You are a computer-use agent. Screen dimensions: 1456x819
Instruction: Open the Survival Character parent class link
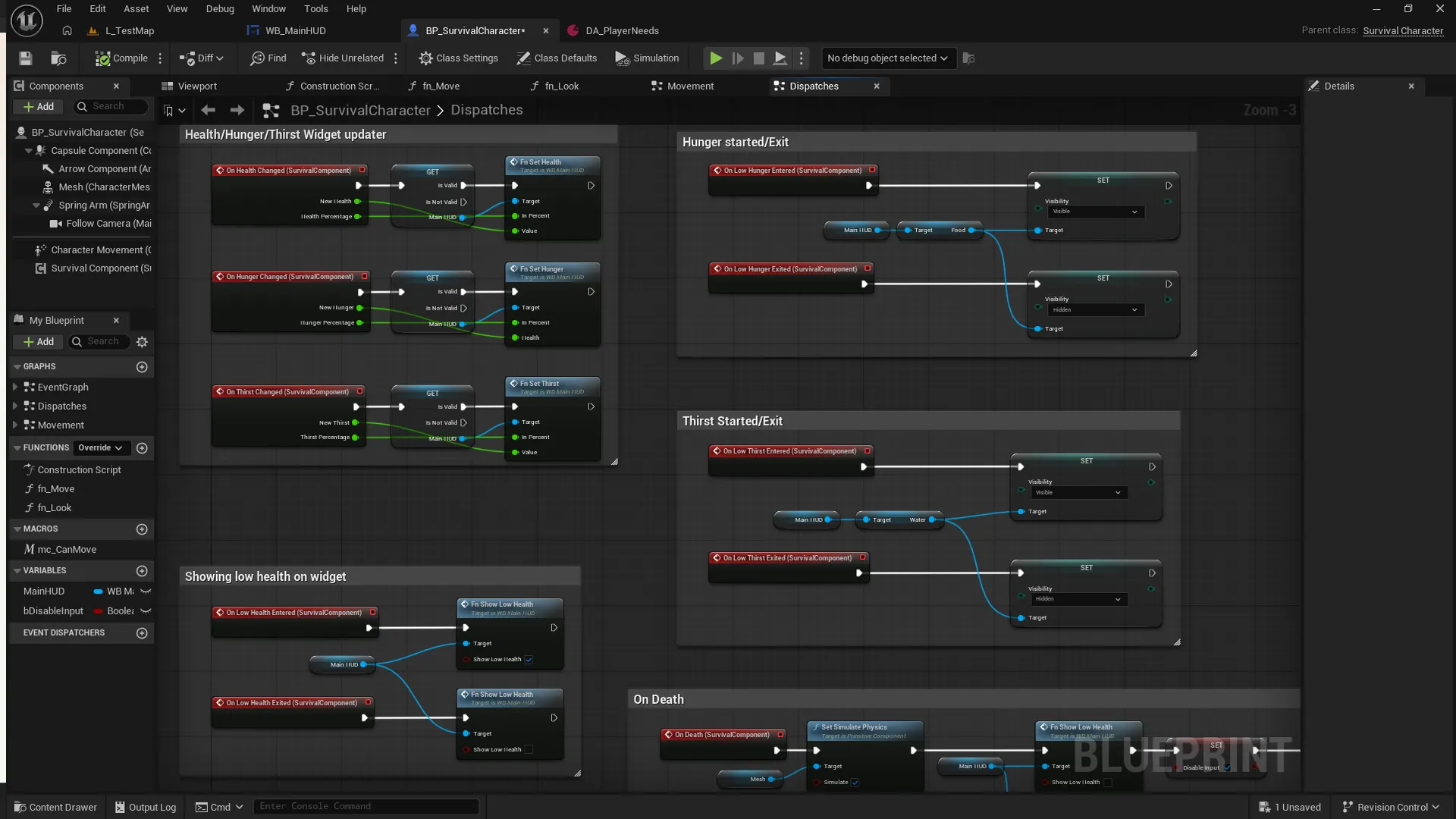point(1403,31)
